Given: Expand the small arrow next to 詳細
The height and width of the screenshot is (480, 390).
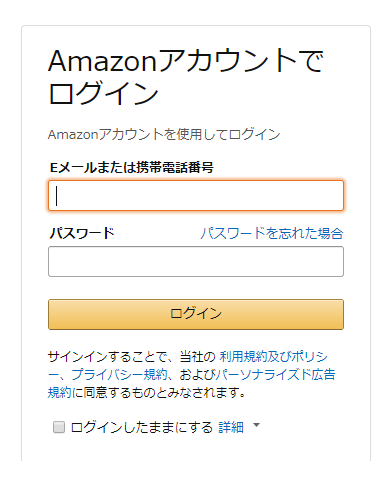Looking at the screenshot, I should [x=256, y=425].
